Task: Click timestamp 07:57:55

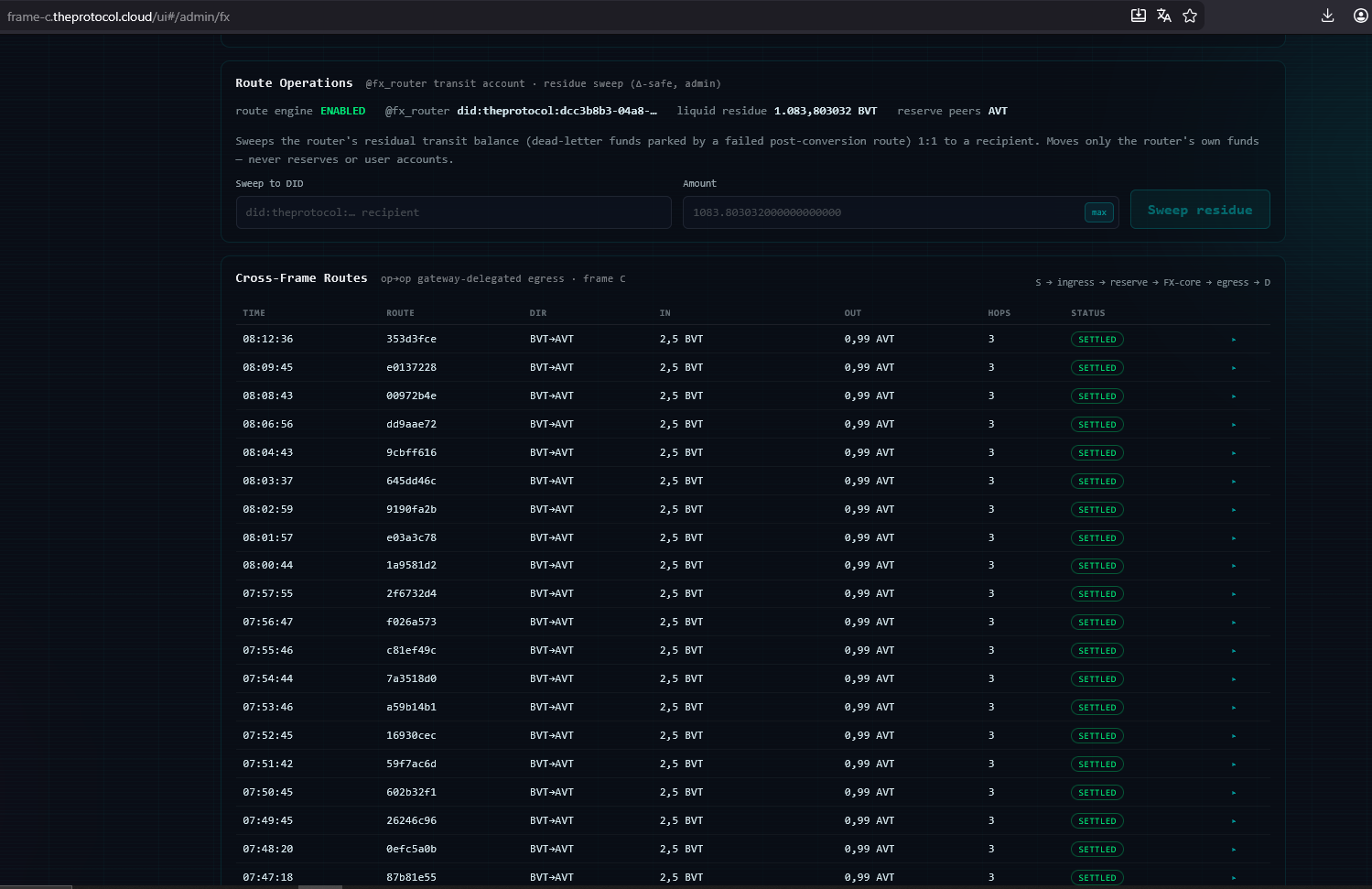Action: click(268, 594)
